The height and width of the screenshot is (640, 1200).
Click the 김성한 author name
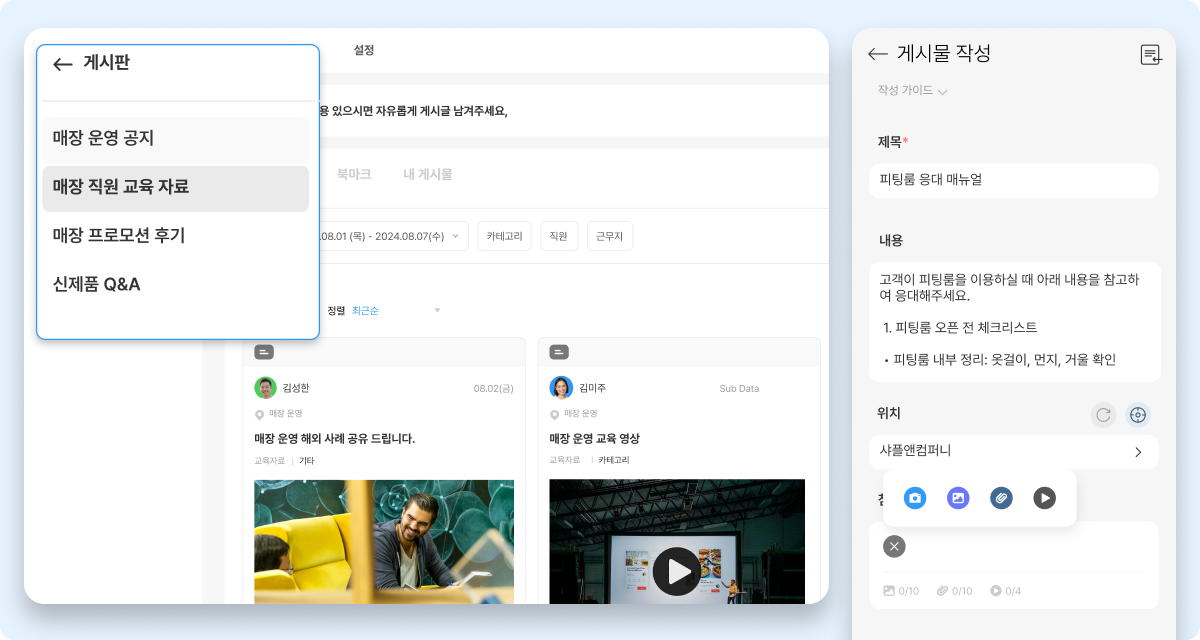(296, 388)
